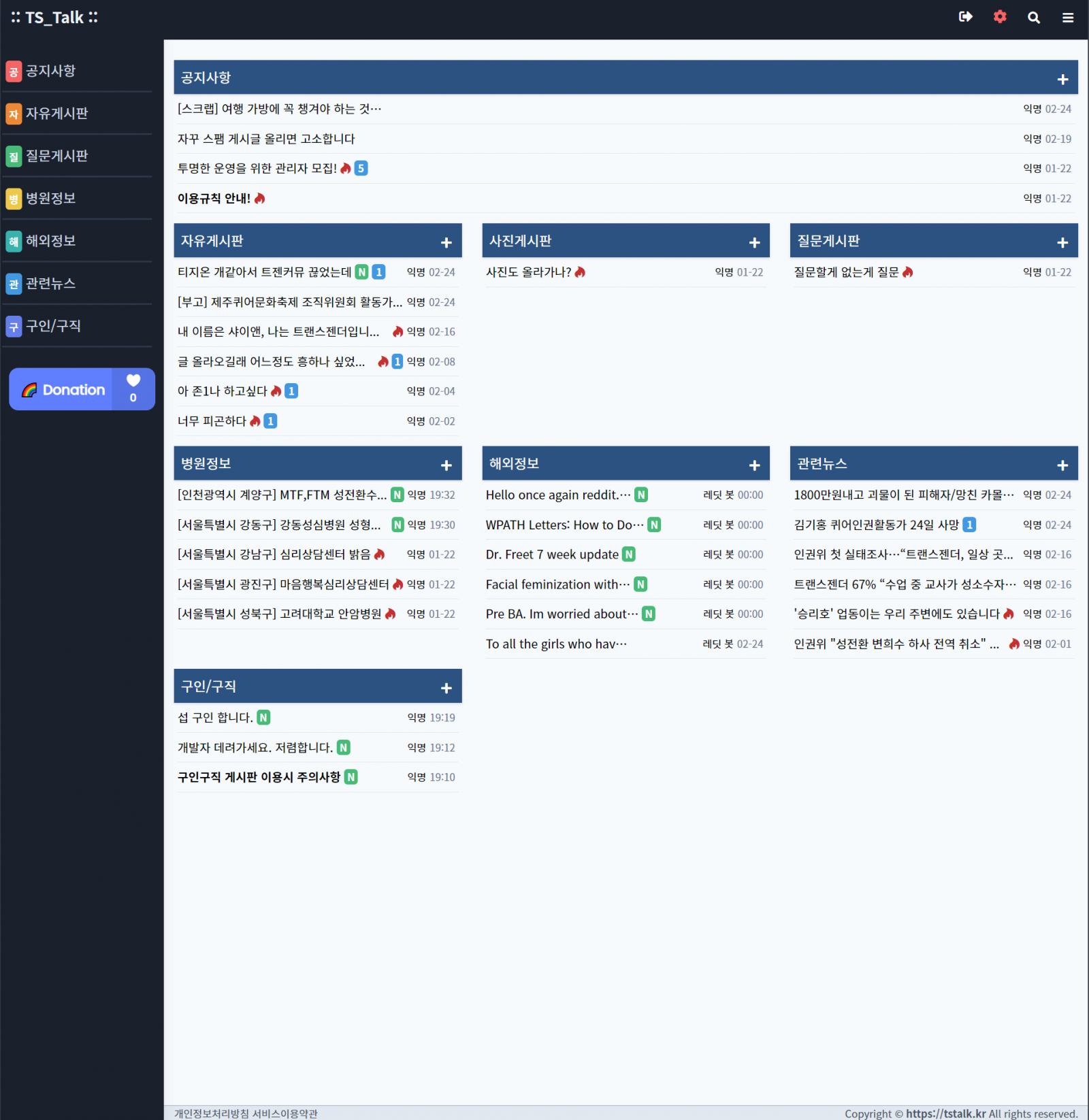
Task: Open the hamburger menu icon
Action: (1067, 18)
